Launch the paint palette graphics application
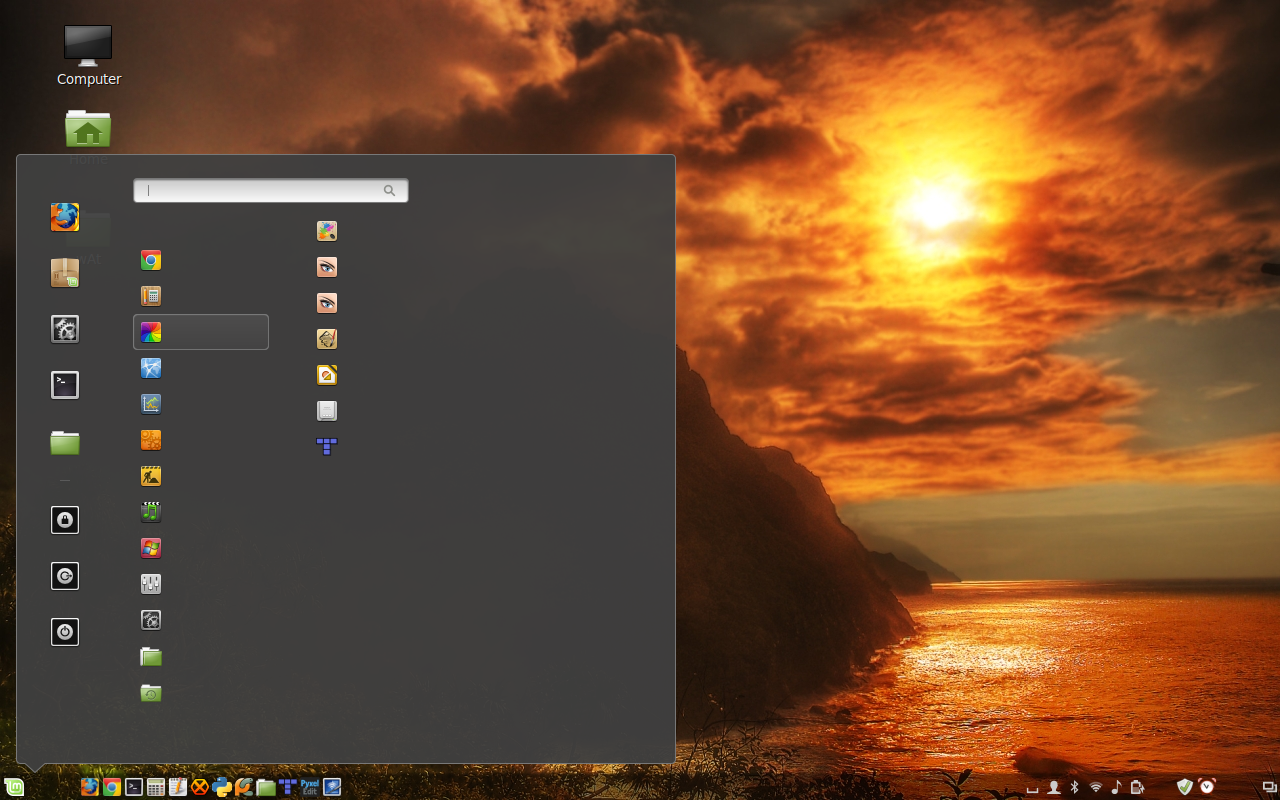This screenshot has height=800, width=1280. pyautogui.click(x=327, y=231)
